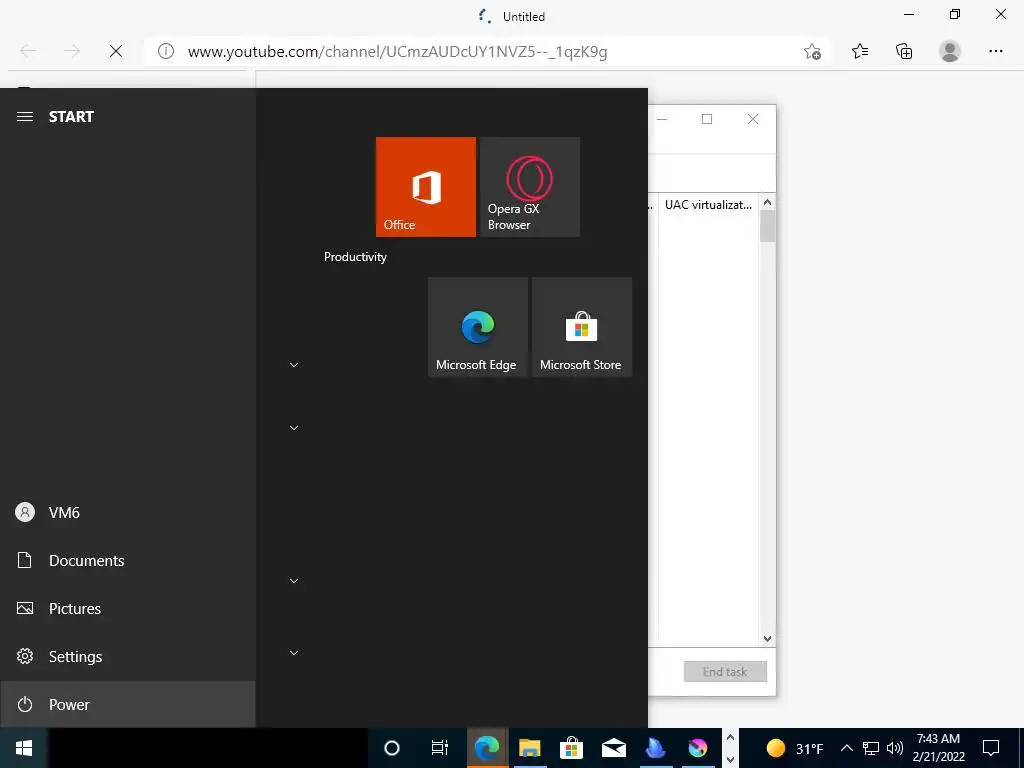Viewport: 1024px width, 768px height.
Task: Maximize the Task Manager window
Action: [707, 119]
